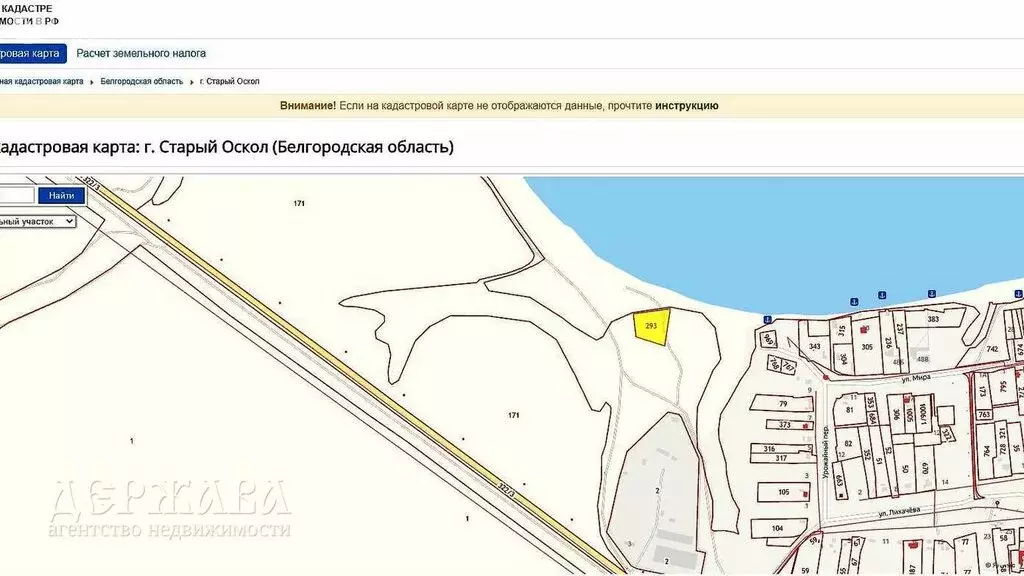Click the anchor icon above parcel 315
The width and height of the screenshot is (1024, 576).
tap(853, 302)
